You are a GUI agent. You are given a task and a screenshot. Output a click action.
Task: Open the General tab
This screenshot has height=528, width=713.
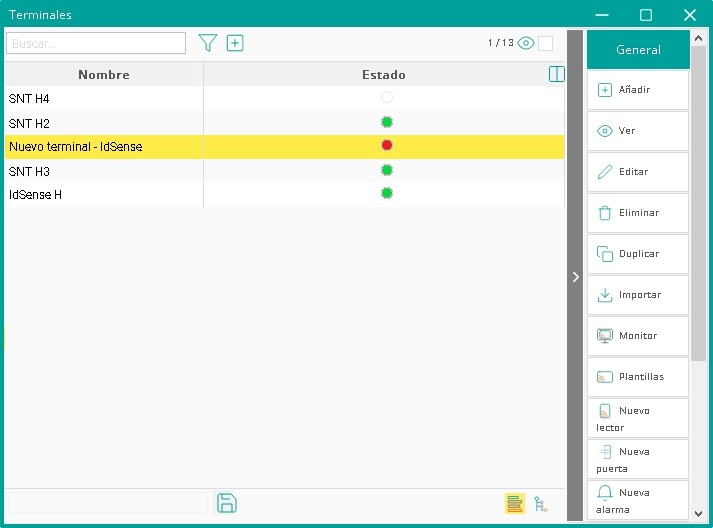point(638,49)
